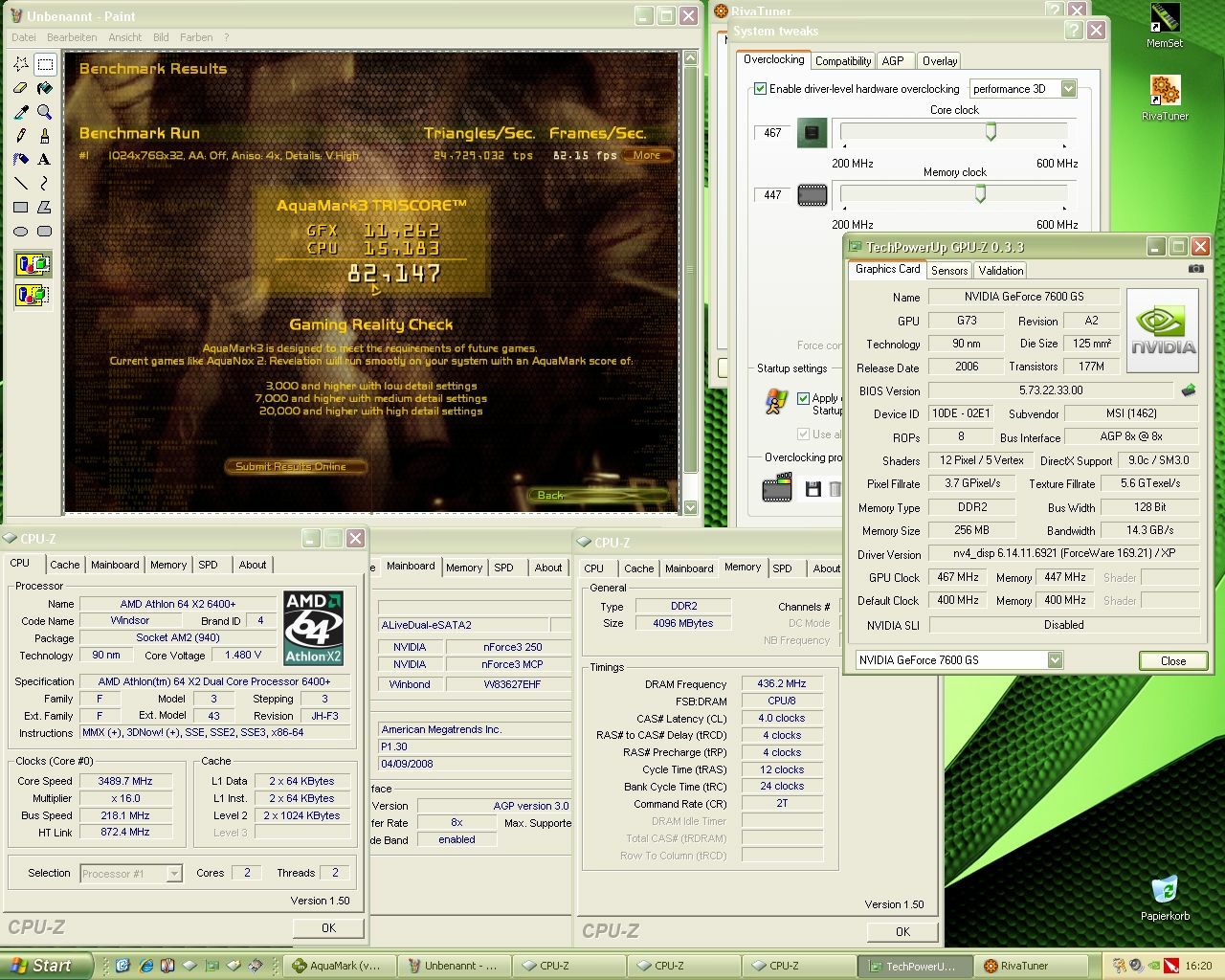Pick the Line tool in Paint

point(21,184)
